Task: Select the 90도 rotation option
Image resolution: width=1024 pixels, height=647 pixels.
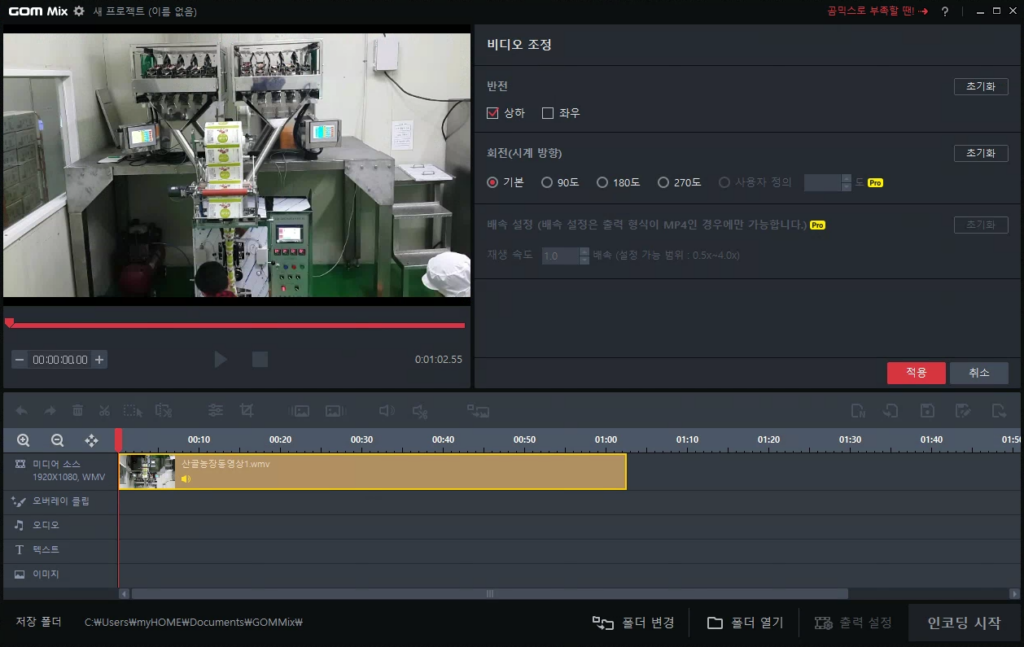Action: pos(547,183)
